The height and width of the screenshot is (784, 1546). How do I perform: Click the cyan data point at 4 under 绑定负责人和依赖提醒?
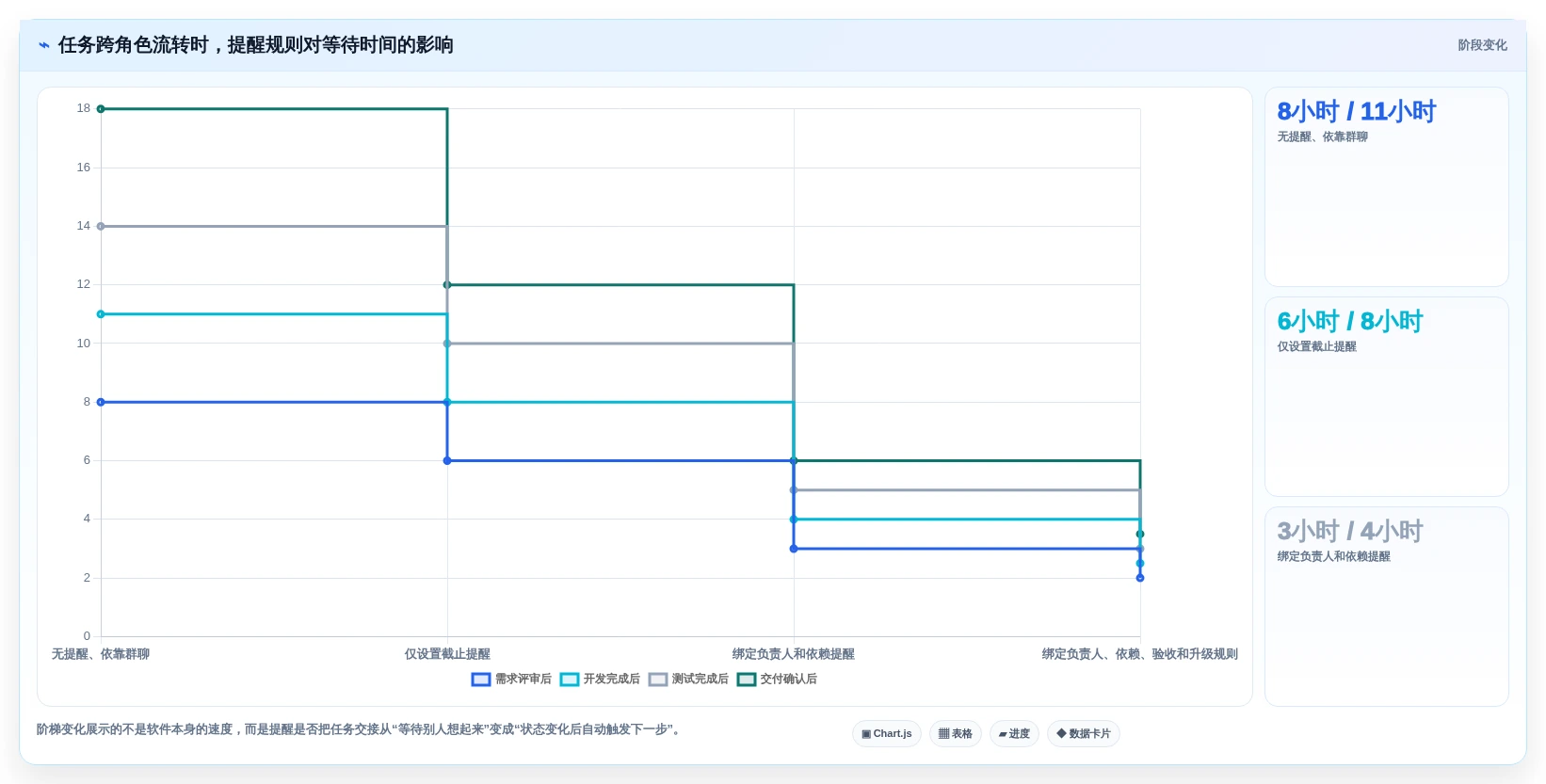click(794, 520)
